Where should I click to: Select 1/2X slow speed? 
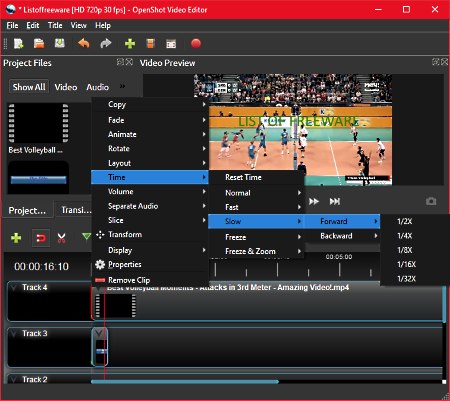[x=415, y=221]
